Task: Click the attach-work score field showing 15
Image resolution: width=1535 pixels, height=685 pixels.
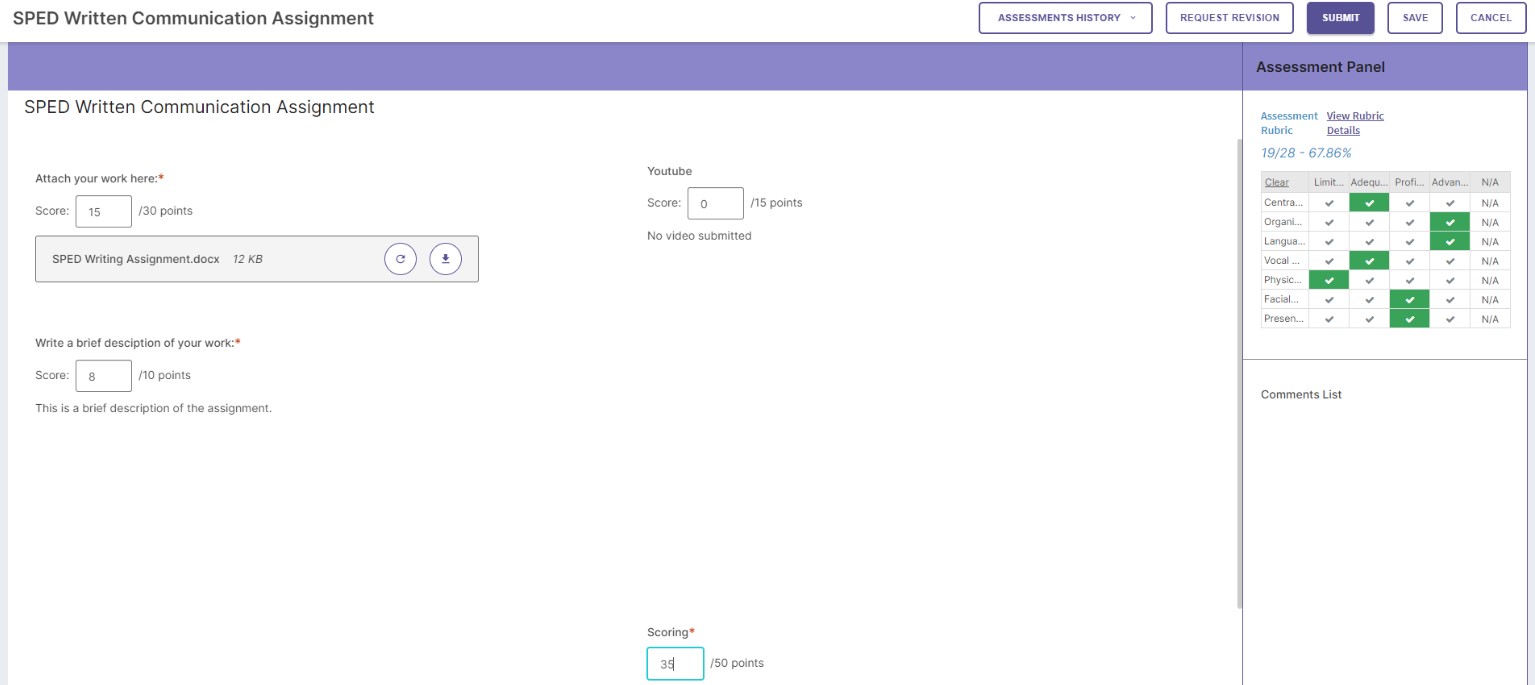Action: pyautogui.click(x=104, y=211)
